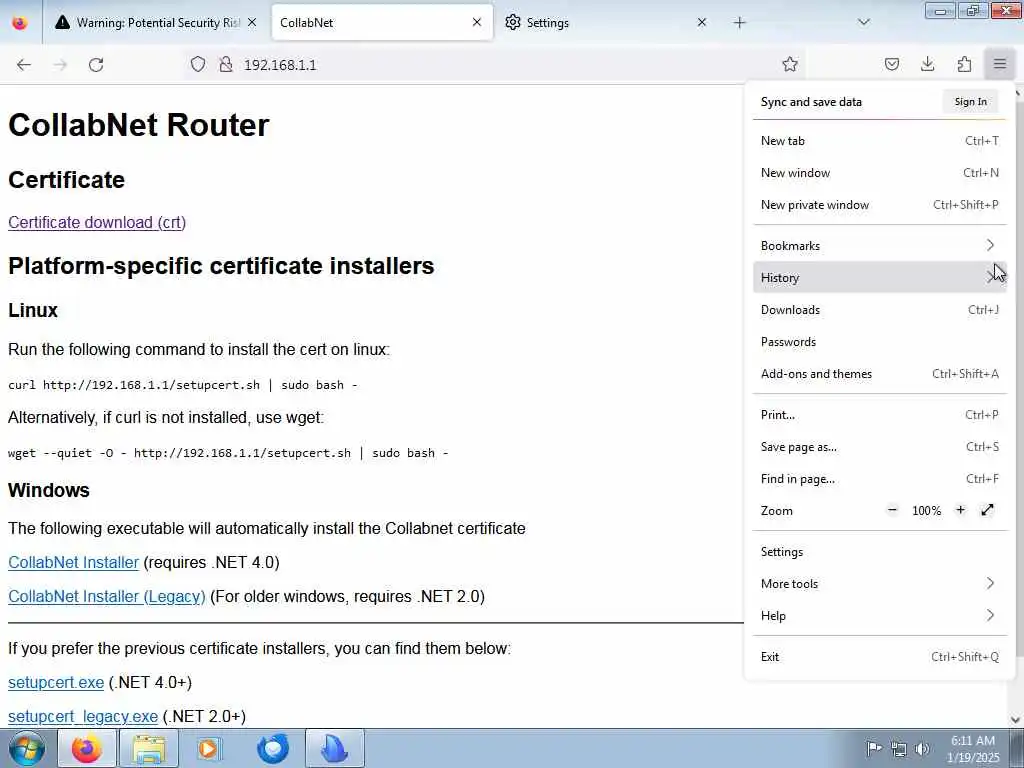The image size is (1024, 768).
Task: Choose Find in page...
Action: pyautogui.click(x=880, y=479)
